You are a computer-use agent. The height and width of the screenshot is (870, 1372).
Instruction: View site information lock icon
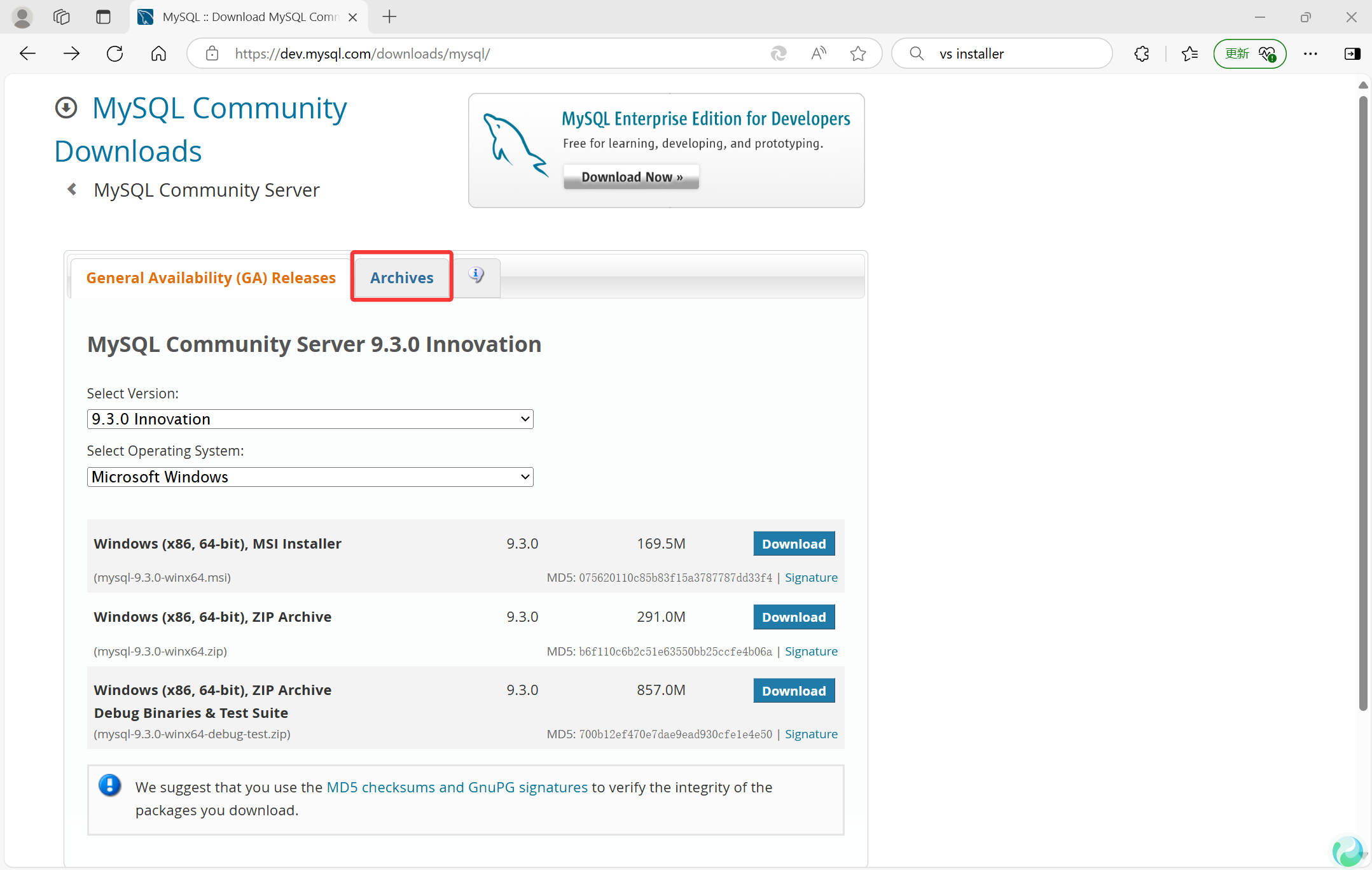pyautogui.click(x=212, y=53)
